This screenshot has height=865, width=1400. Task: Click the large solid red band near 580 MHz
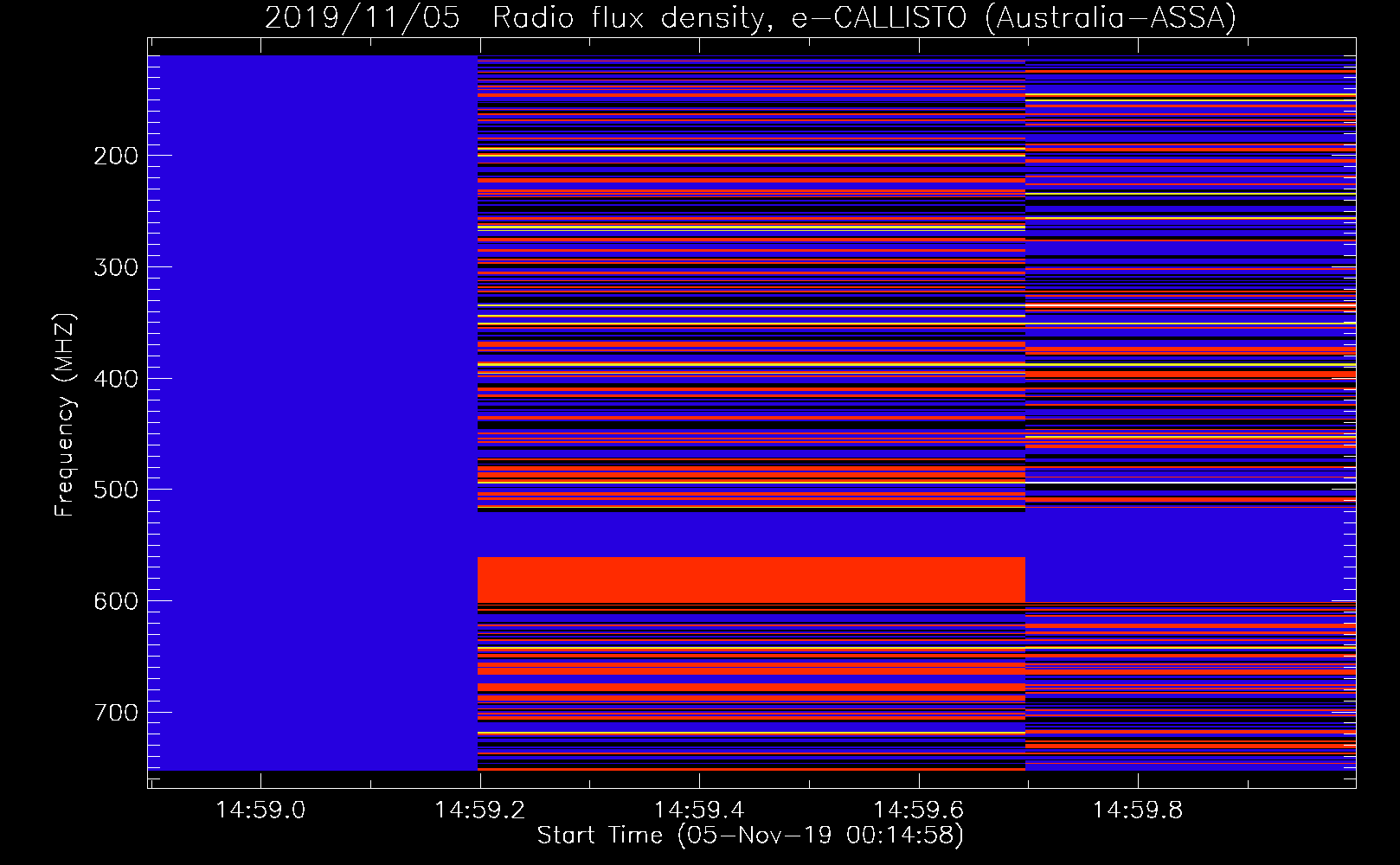751,580
